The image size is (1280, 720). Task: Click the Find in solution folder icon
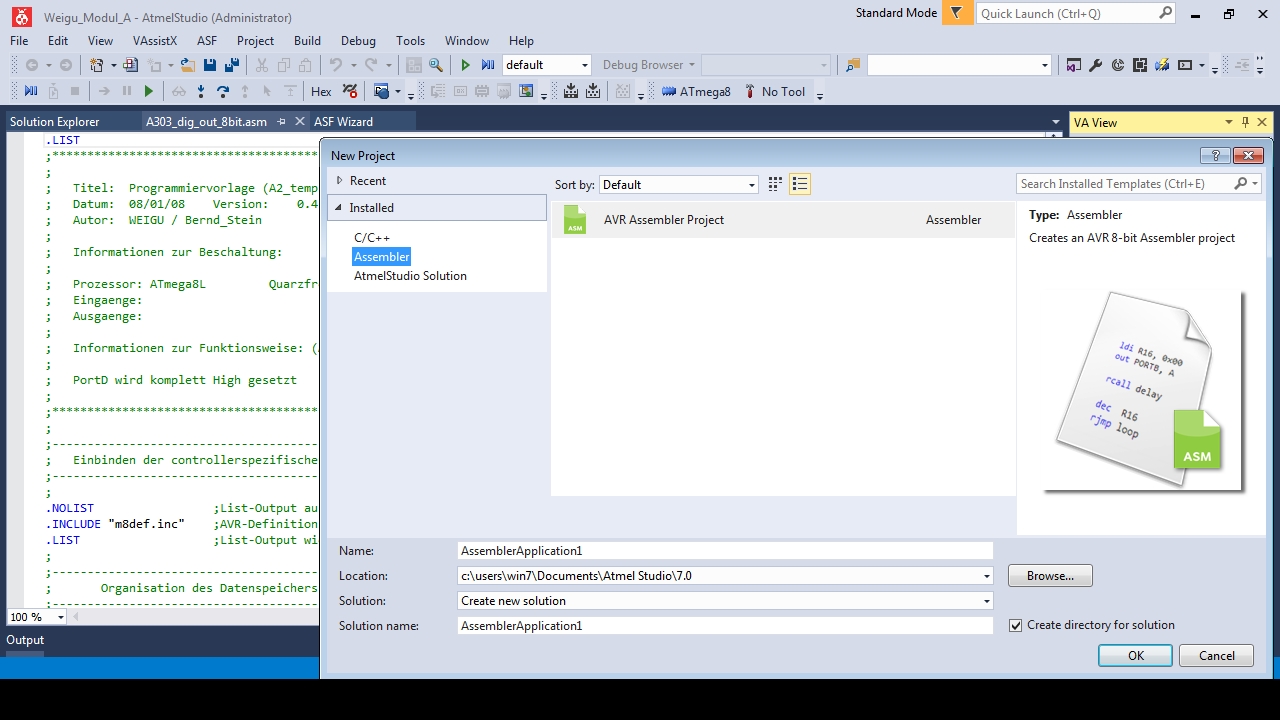click(x=853, y=65)
